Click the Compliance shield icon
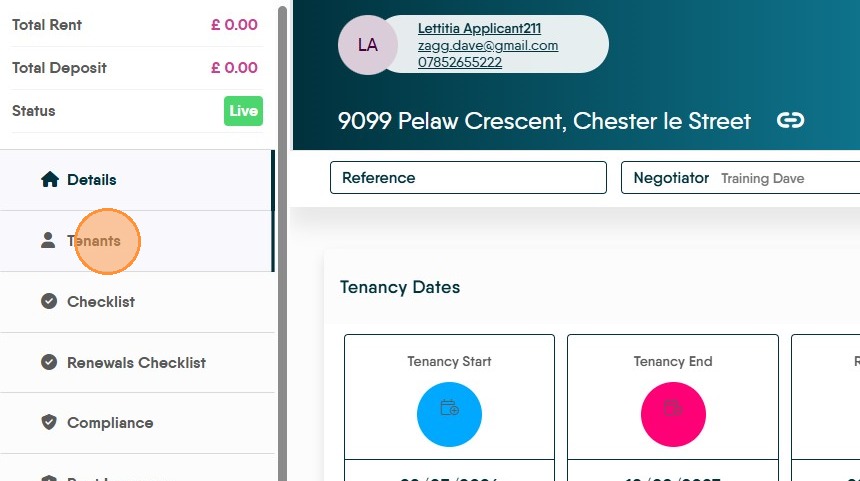The image size is (860, 481). 48,423
